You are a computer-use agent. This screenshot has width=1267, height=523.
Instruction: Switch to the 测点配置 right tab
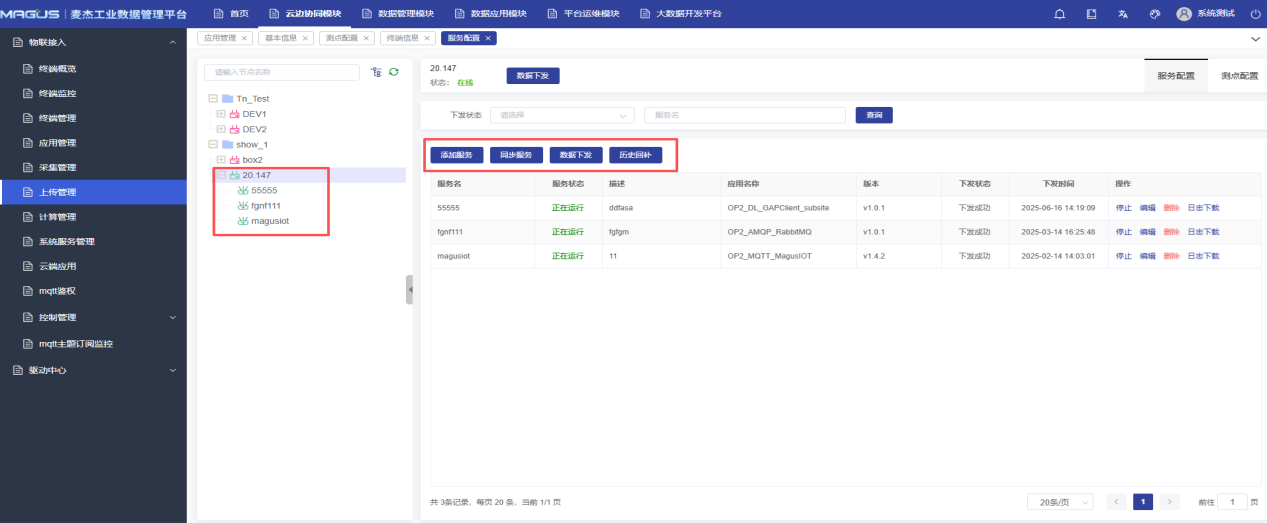pyautogui.click(x=1239, y=76)
